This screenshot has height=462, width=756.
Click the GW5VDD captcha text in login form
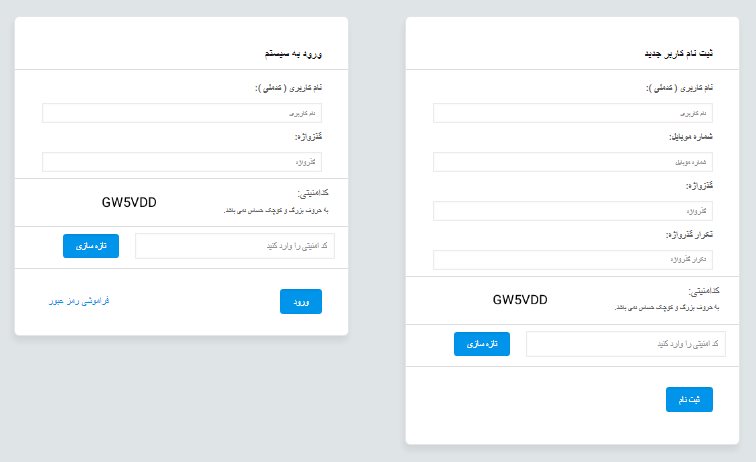pos(129,202)
